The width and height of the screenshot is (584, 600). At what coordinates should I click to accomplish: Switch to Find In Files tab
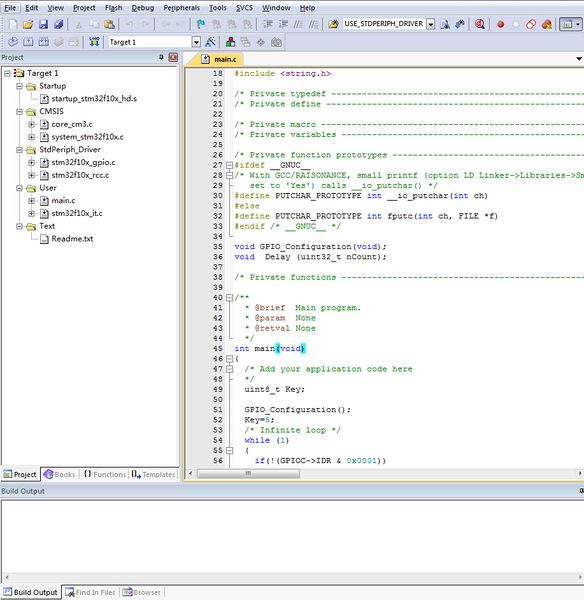coord(90,592)
